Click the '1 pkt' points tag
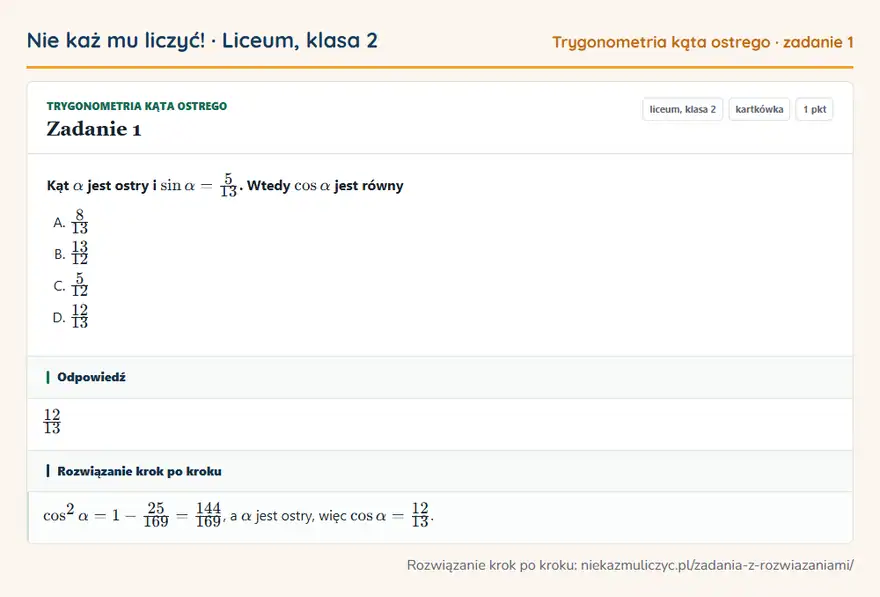The image size is (880, 597). [x=814, y=109]
